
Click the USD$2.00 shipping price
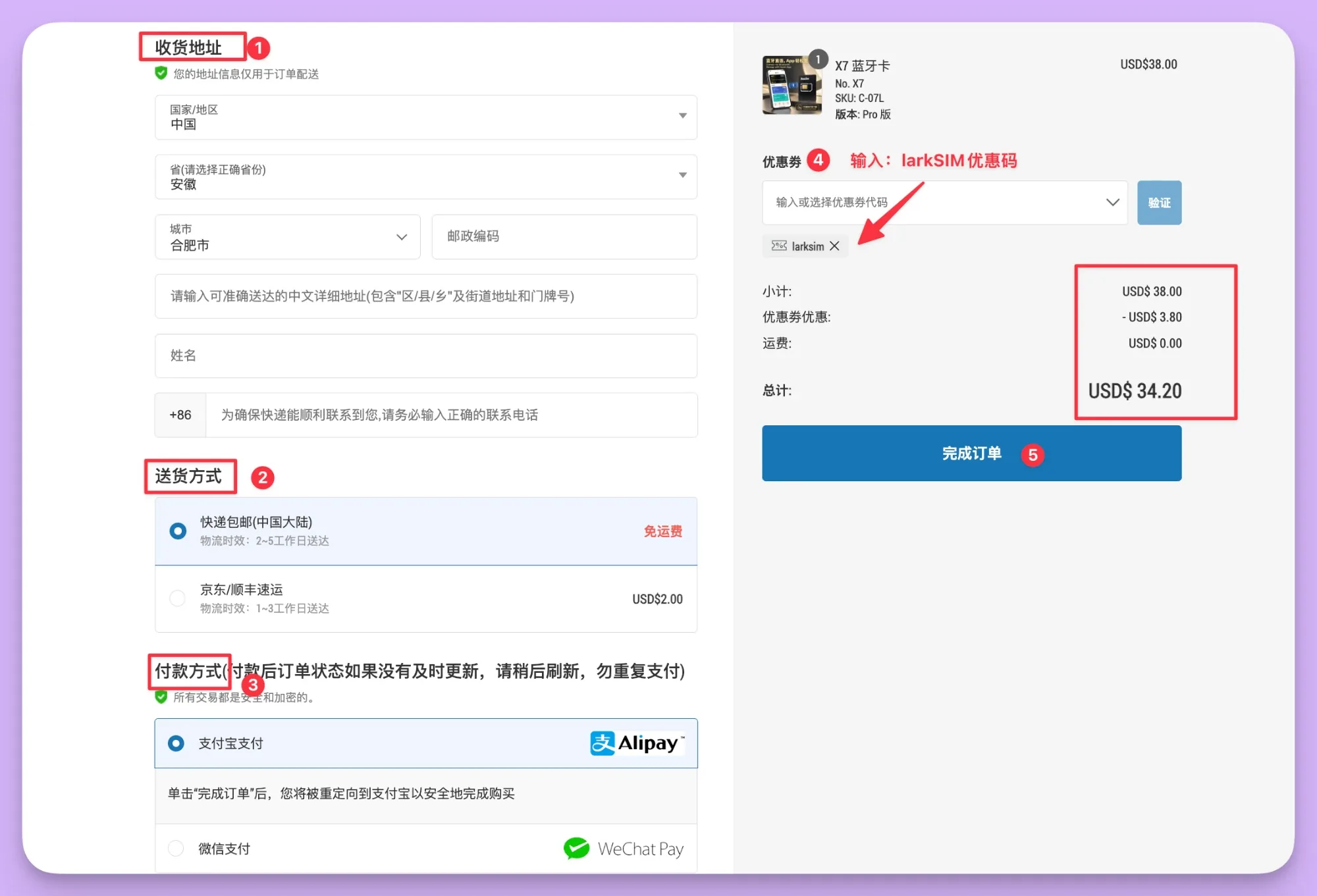point(657,599)
